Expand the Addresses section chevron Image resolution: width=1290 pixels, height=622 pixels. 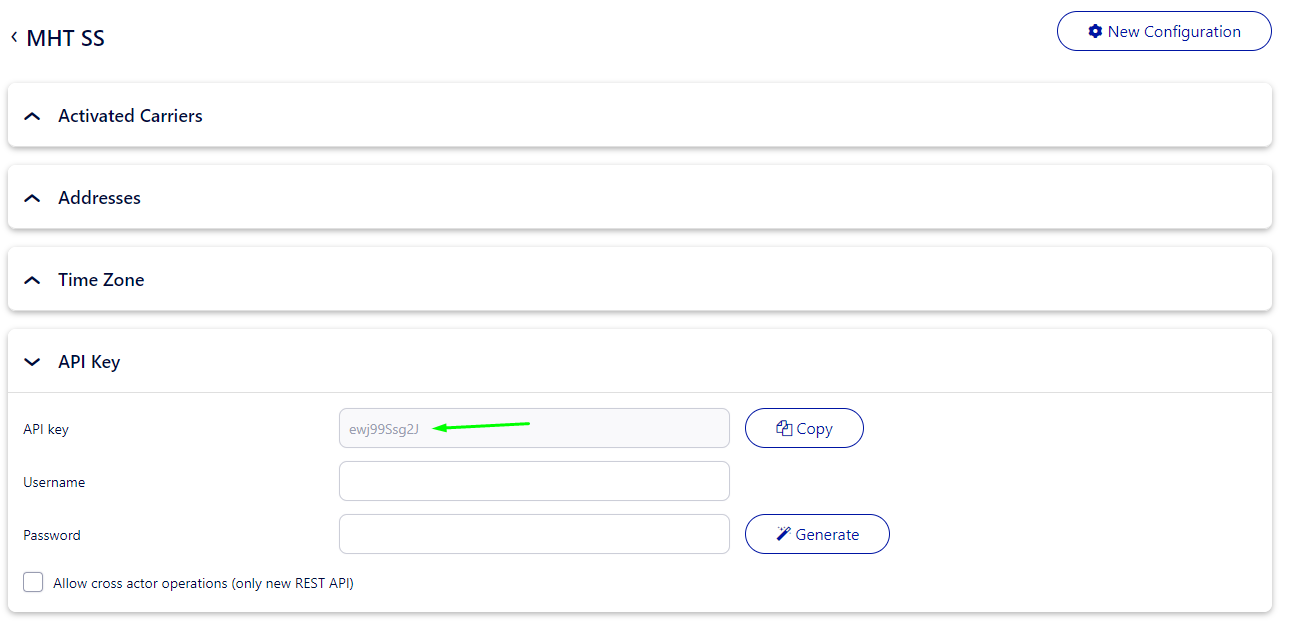coord(32,198)
